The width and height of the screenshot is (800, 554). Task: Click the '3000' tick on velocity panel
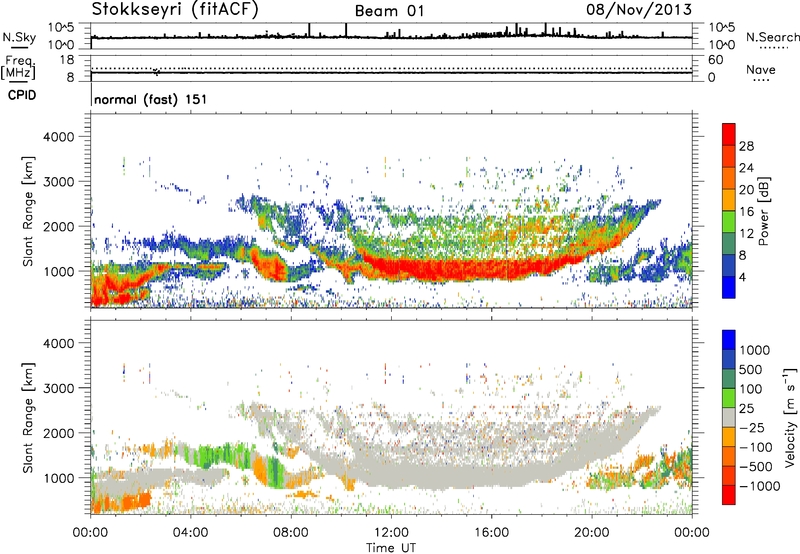58,388
